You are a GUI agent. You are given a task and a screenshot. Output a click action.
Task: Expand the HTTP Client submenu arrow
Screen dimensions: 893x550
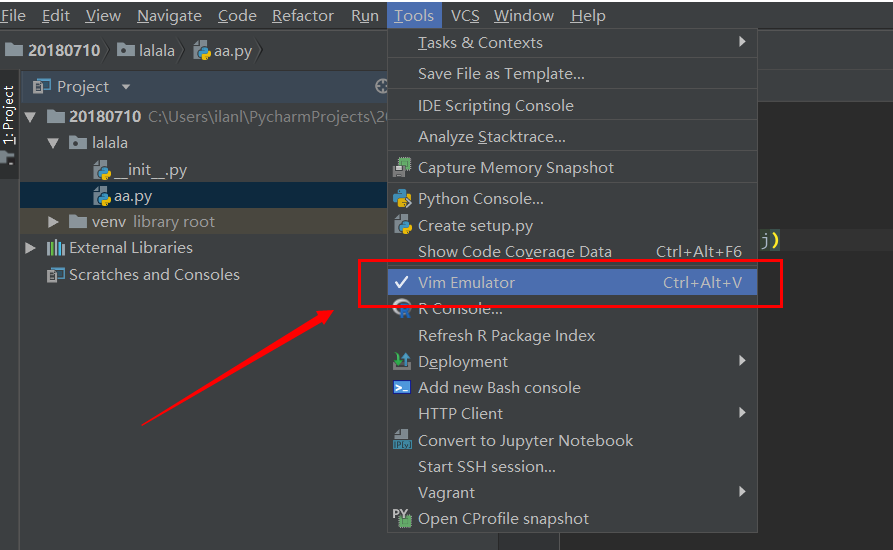click(742, 412)
